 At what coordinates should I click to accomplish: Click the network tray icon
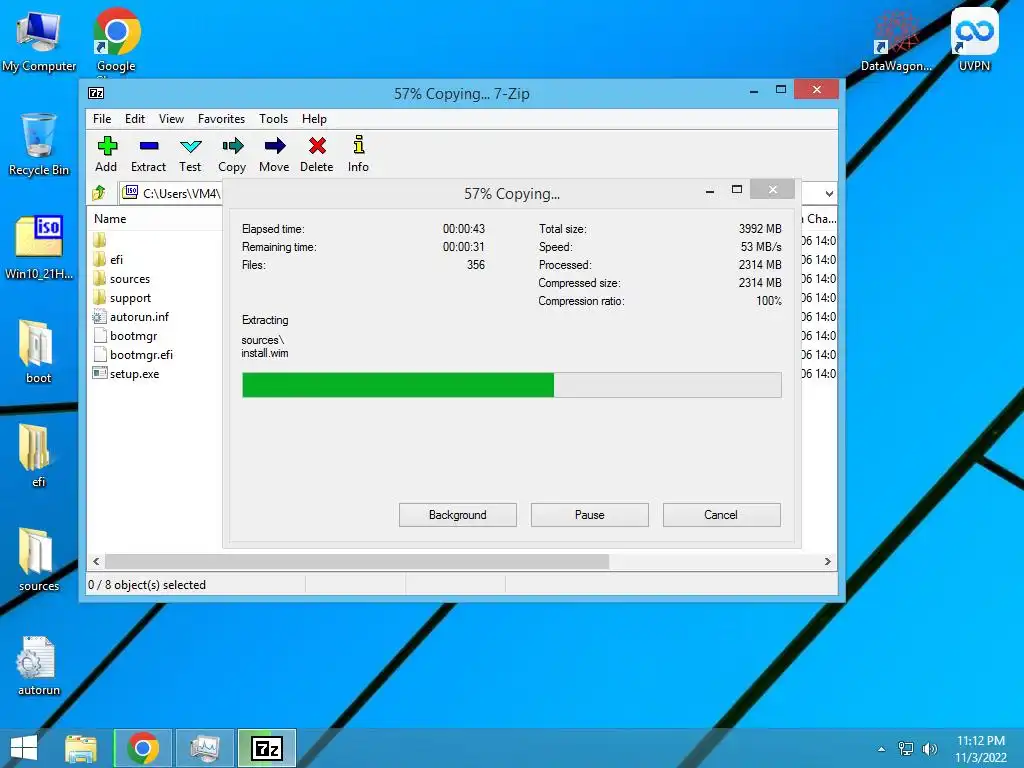(906, 749)
